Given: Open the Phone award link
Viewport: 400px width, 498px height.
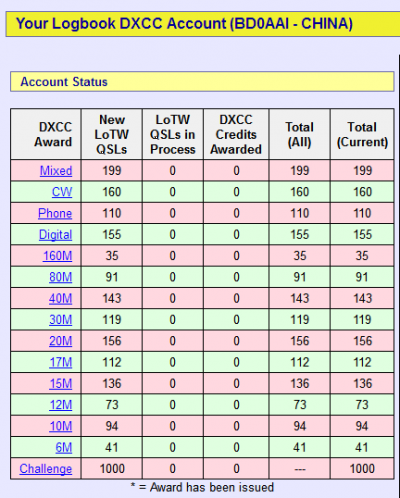Looking at the screenshot, I should coord(55,213).
